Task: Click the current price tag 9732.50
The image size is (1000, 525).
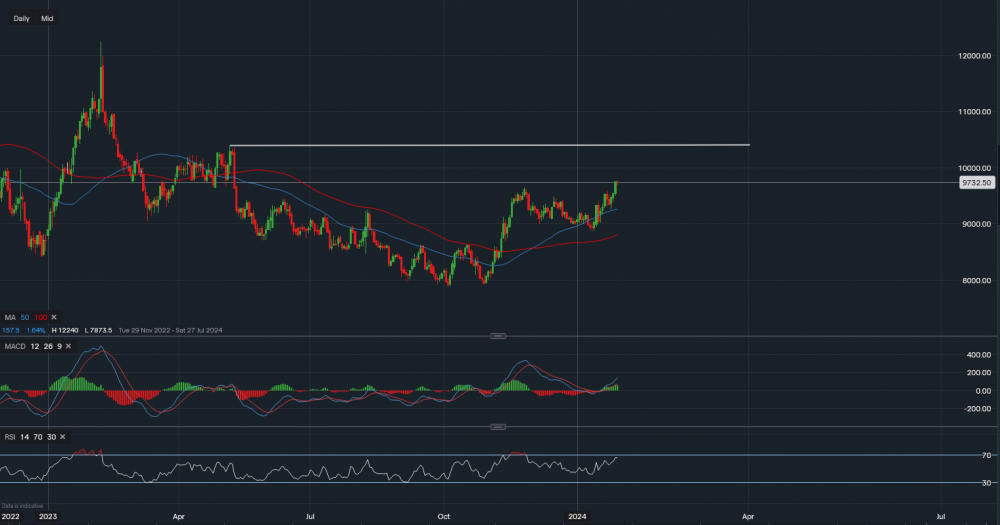Action: [975, 183]
